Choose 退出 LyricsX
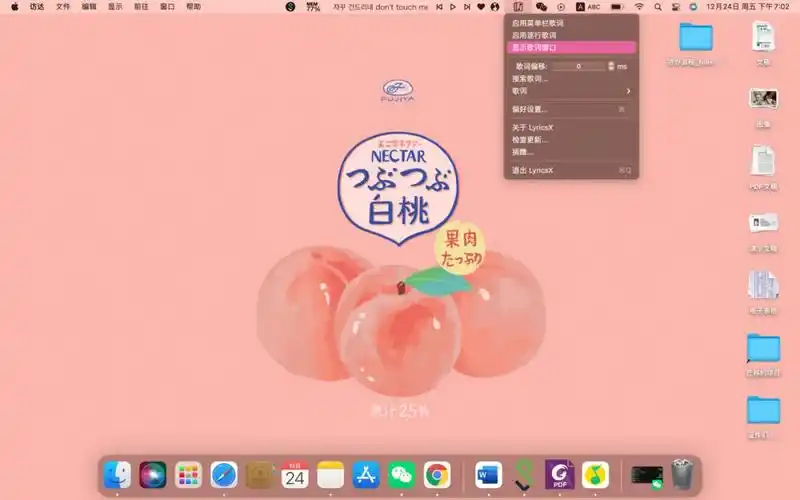 coord(571,170)
